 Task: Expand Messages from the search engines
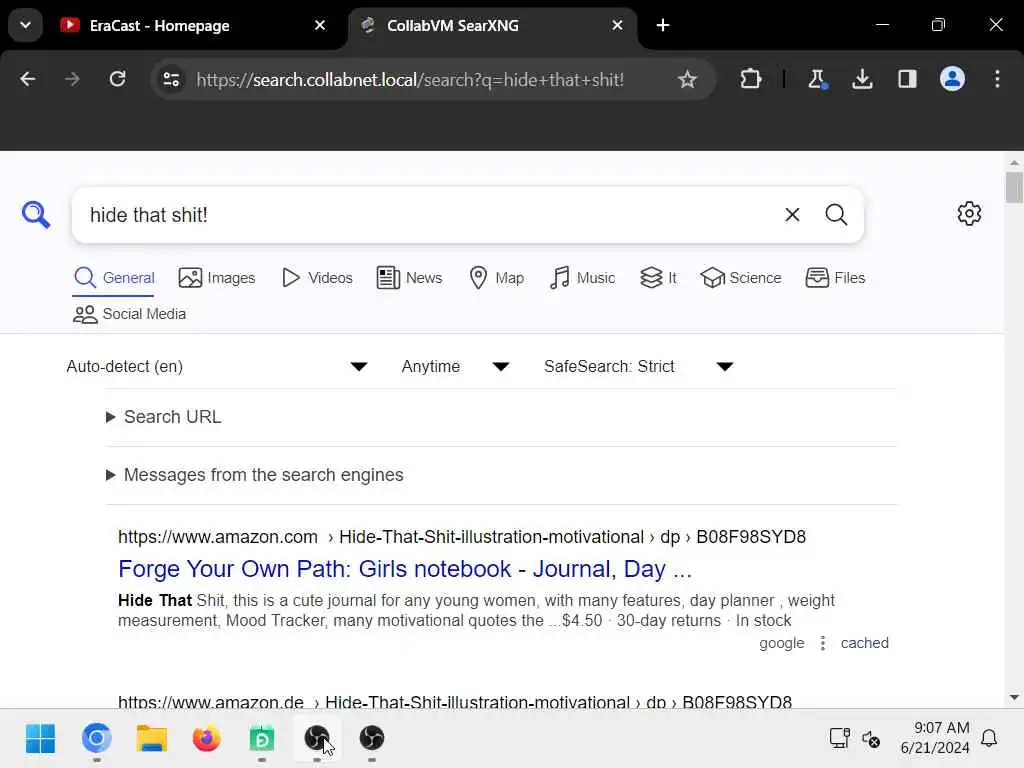pyautogui.click(x=255, y=475)
